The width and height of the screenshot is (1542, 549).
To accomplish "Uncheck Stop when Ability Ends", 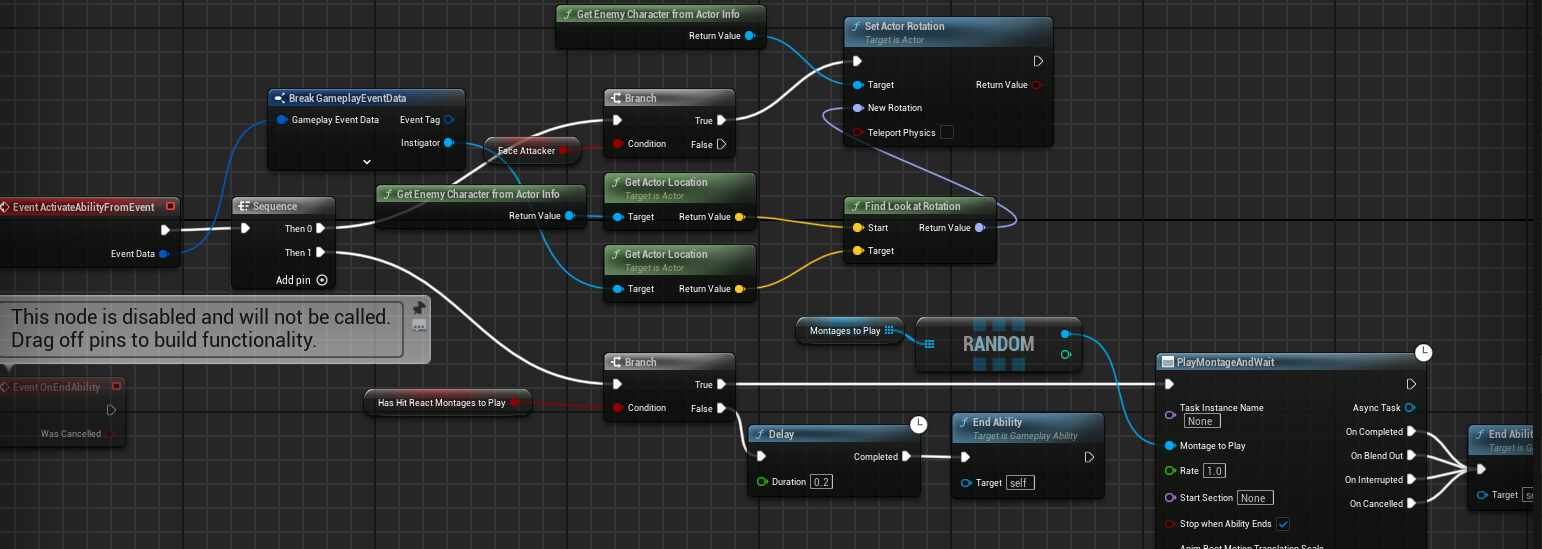I will [x=1283, y=524].
